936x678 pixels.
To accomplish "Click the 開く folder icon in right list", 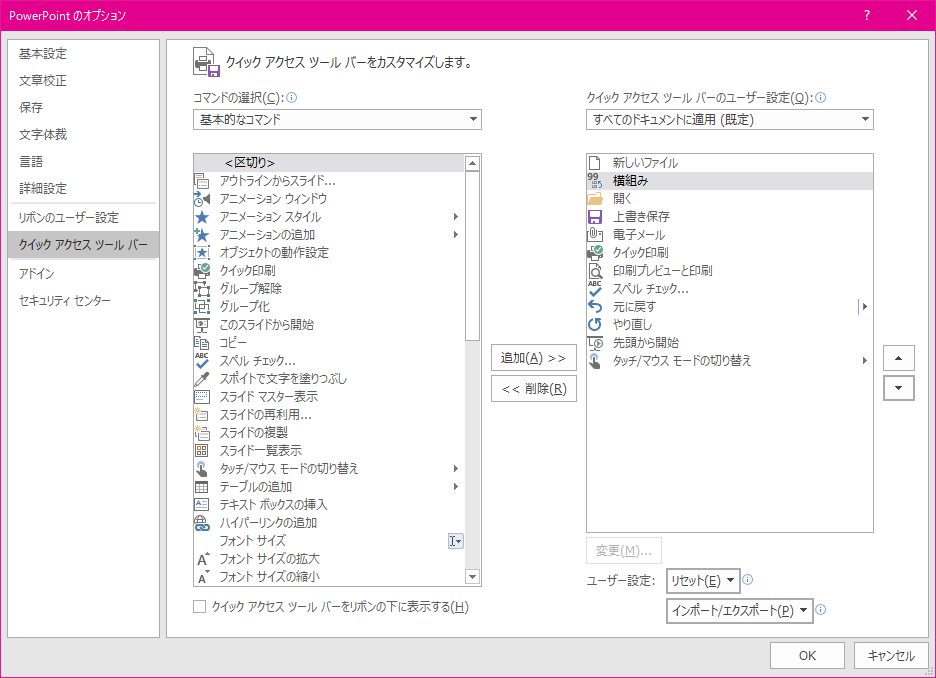I will pyautogui.click(x=595, y=199).
